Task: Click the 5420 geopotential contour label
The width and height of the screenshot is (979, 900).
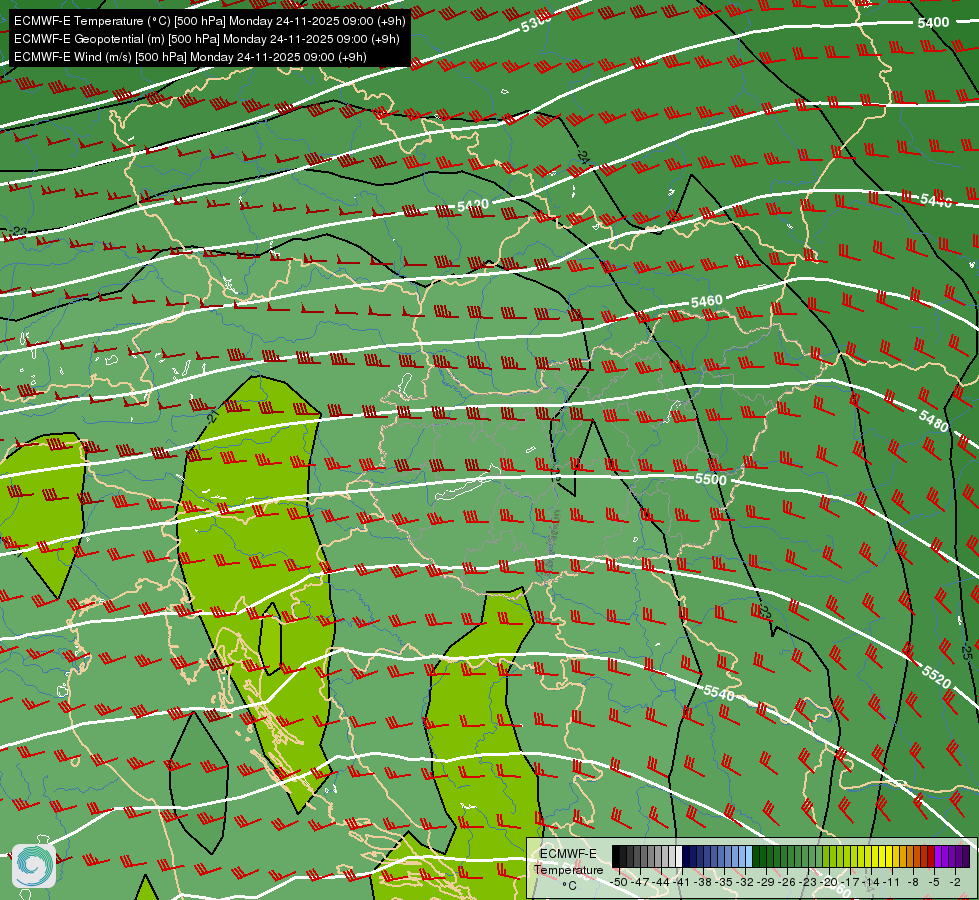Action: click(473, 205)
